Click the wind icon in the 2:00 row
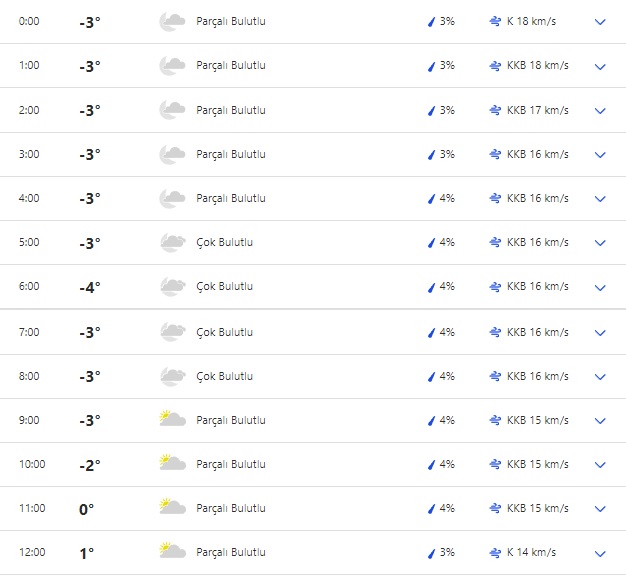 coord(495,110)
